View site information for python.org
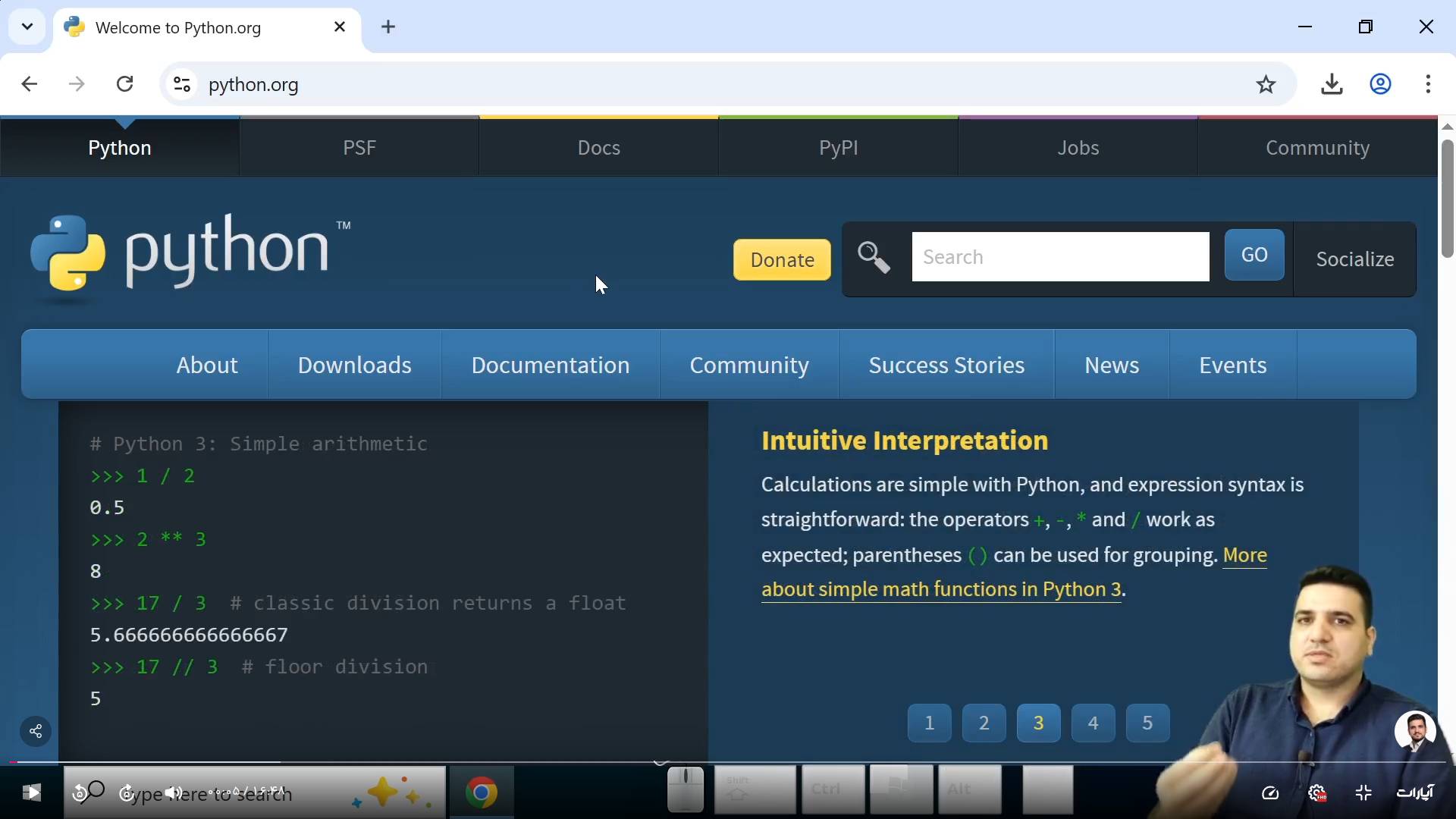This screenshot has width=1456, height=819. (182, 84)
